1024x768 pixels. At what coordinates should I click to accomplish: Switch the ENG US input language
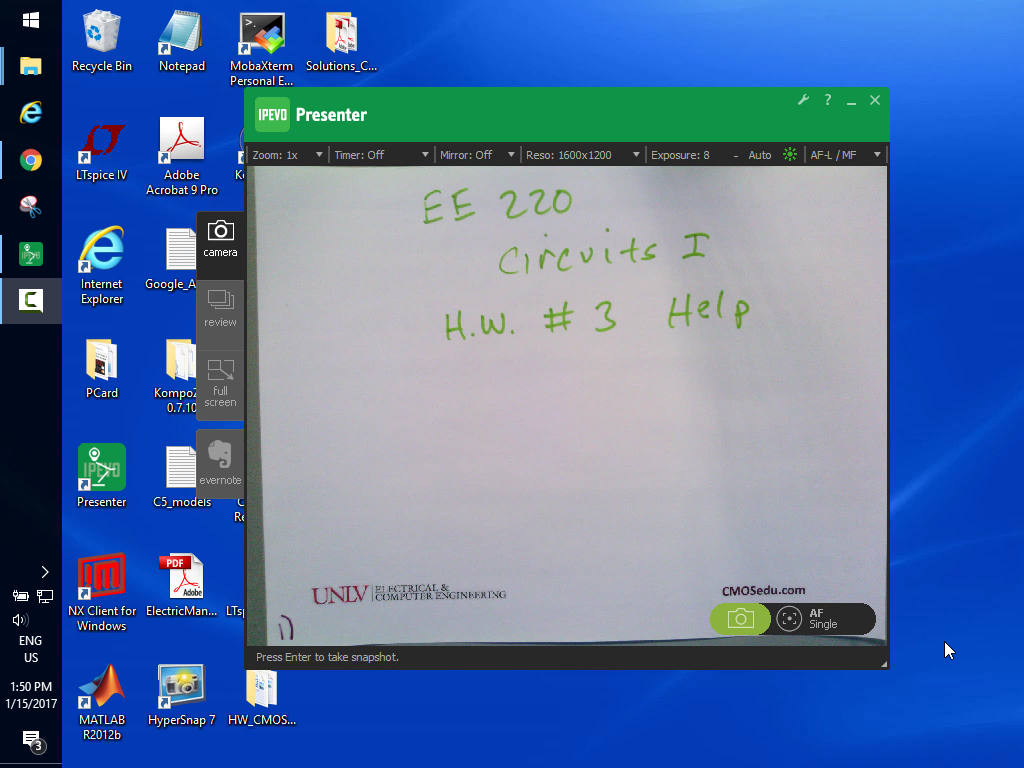[x=31, y=649]
